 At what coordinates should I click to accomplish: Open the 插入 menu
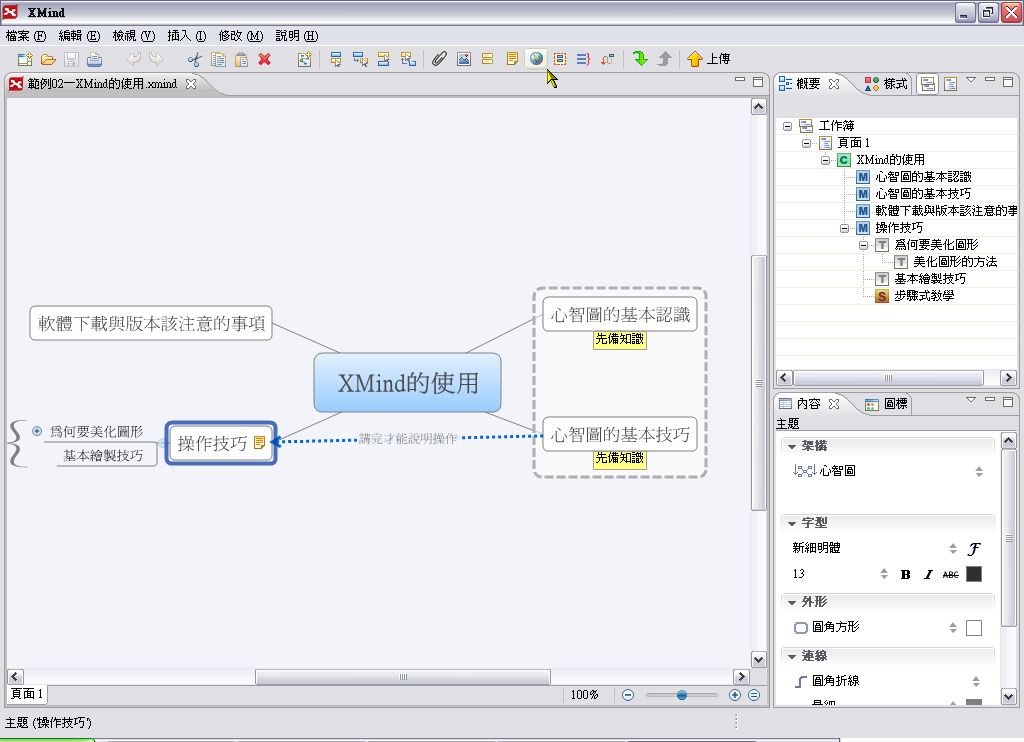[x=187, y=36]
